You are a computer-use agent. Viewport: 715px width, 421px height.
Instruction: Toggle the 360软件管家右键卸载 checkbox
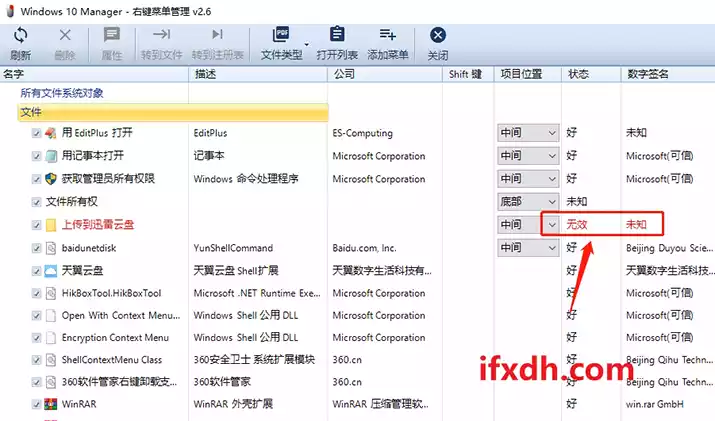pyautogui.click(x=36, y=382)
